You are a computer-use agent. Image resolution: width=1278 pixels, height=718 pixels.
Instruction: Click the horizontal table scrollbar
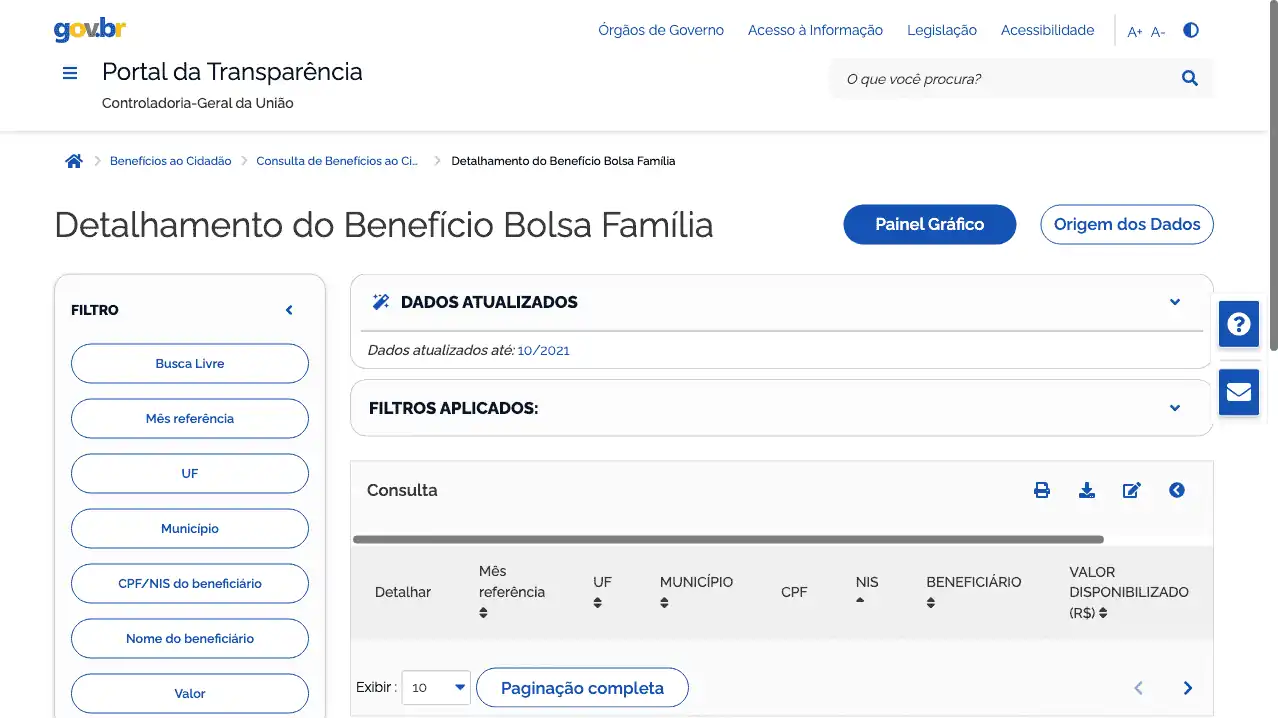[x=728, y=540]
